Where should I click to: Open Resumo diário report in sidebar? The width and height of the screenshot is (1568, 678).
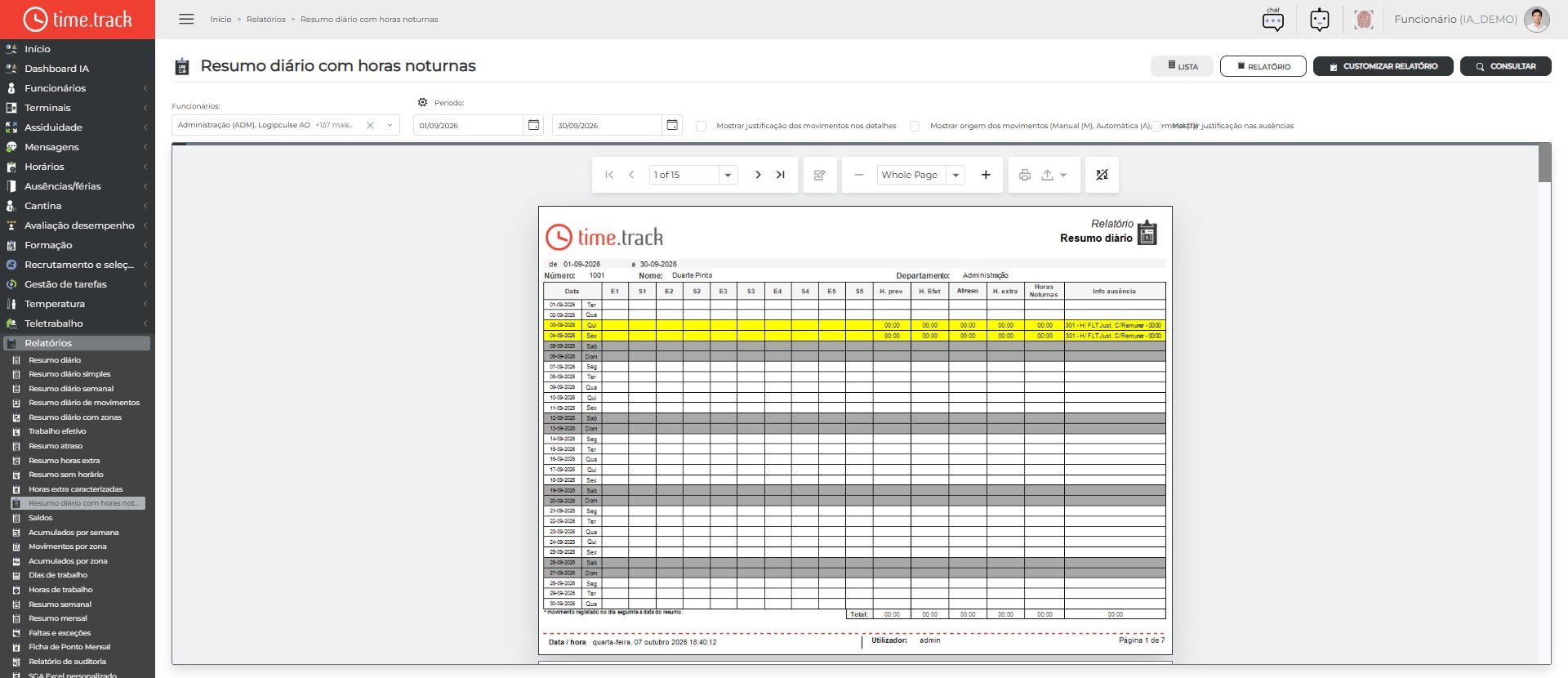pos(55,360)
